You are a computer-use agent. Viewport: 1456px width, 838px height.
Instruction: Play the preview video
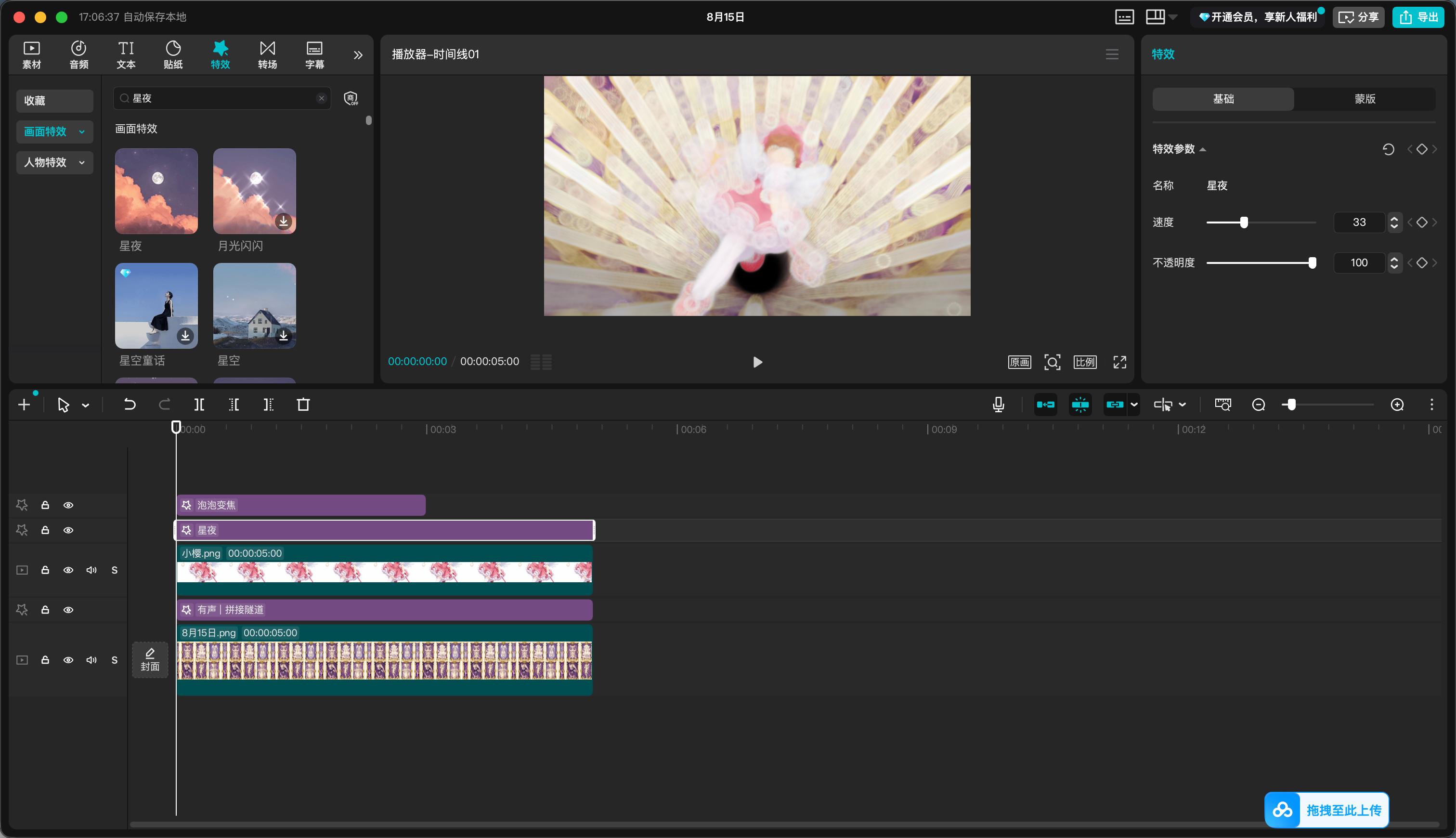tap(758, 362)
